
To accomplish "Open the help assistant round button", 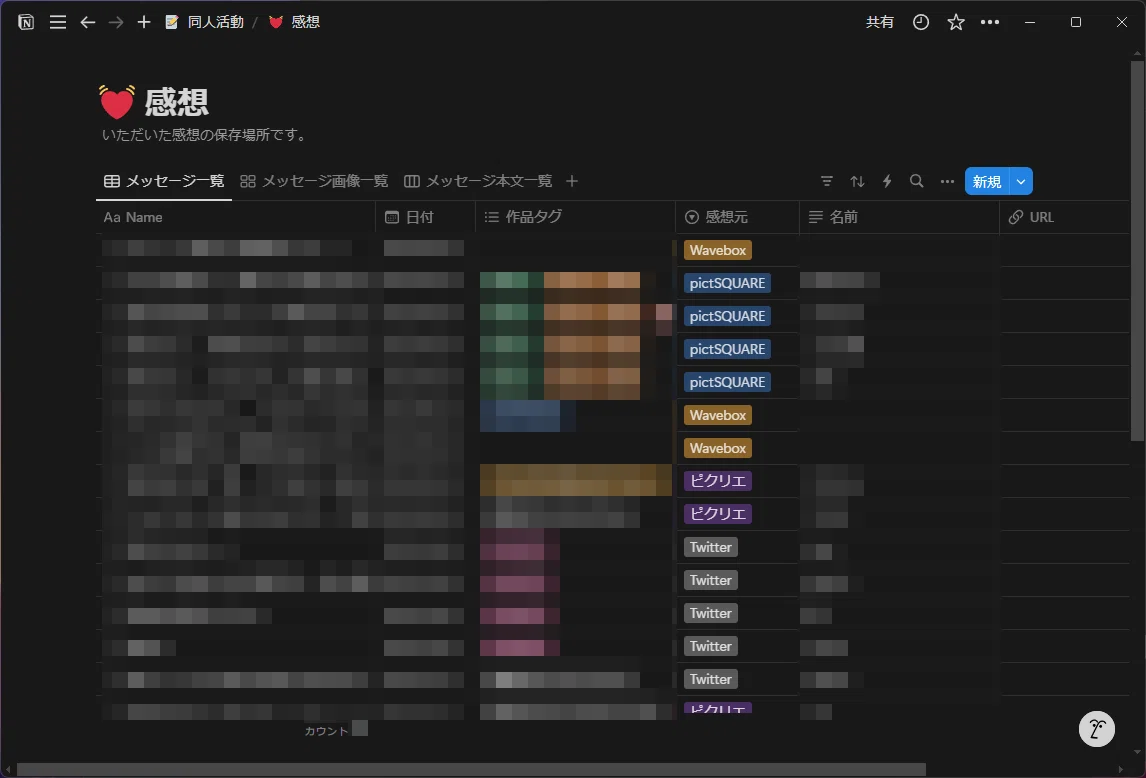I will 1096,728.
